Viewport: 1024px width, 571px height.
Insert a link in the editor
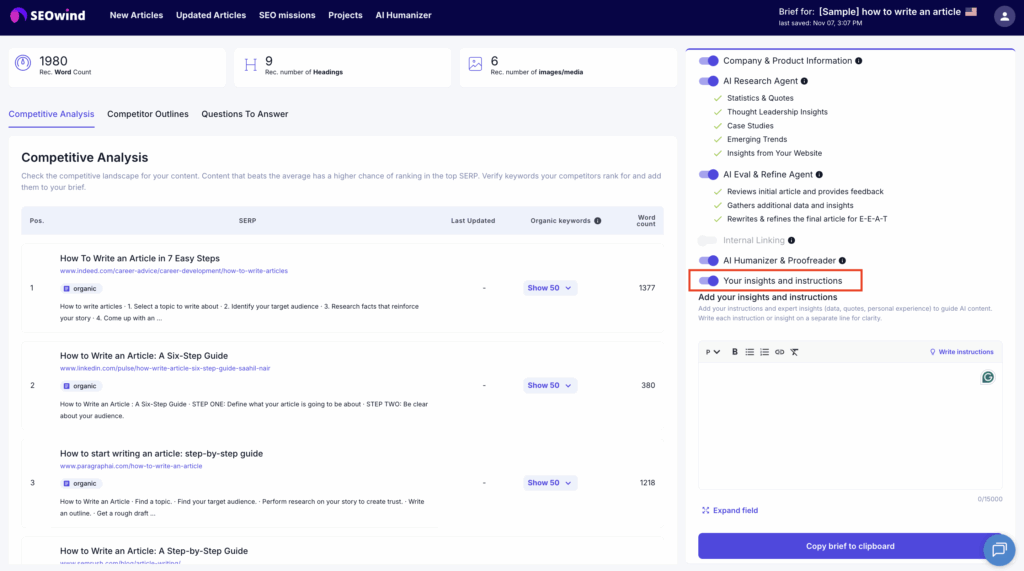point(779,351)
